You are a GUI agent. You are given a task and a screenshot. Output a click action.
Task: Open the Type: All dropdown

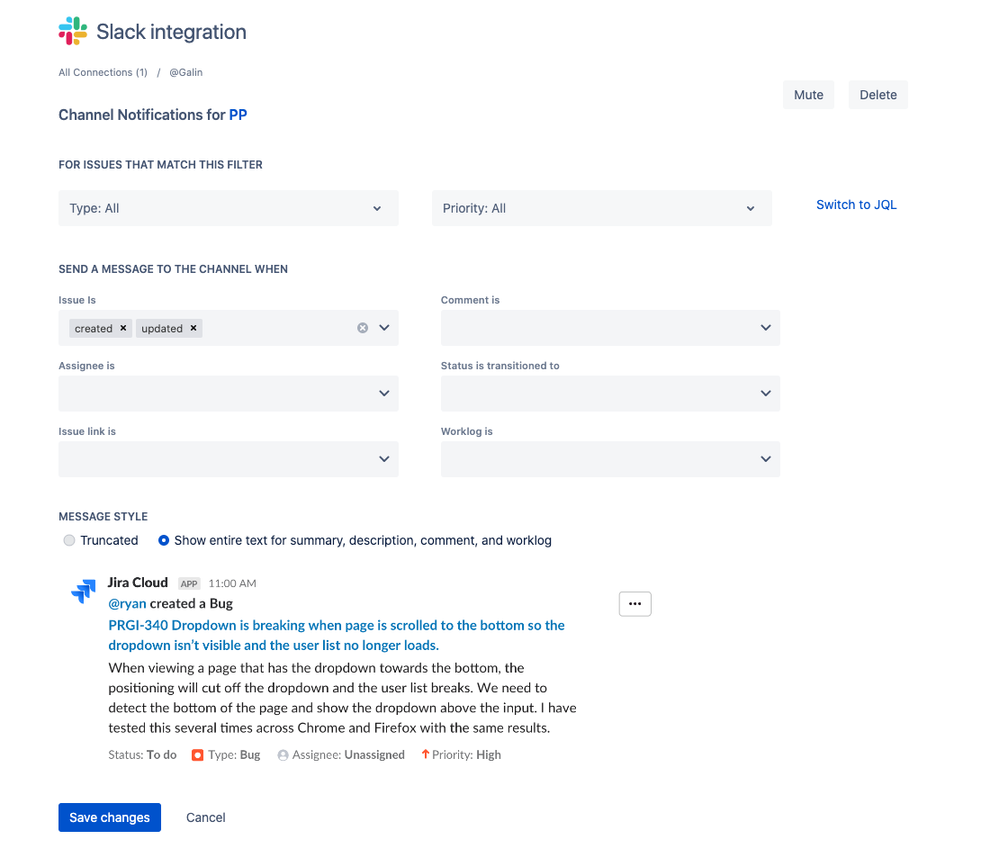tap(228, 208)
